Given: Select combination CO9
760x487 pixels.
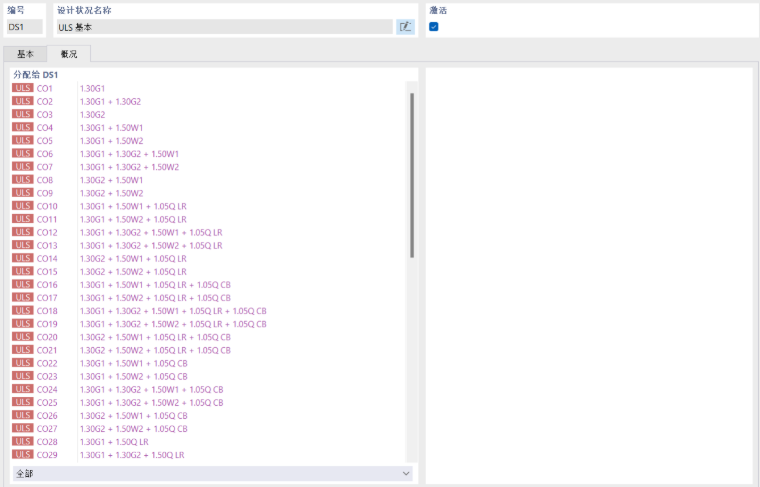Looking at the screenshot, I should pos(208,193).
